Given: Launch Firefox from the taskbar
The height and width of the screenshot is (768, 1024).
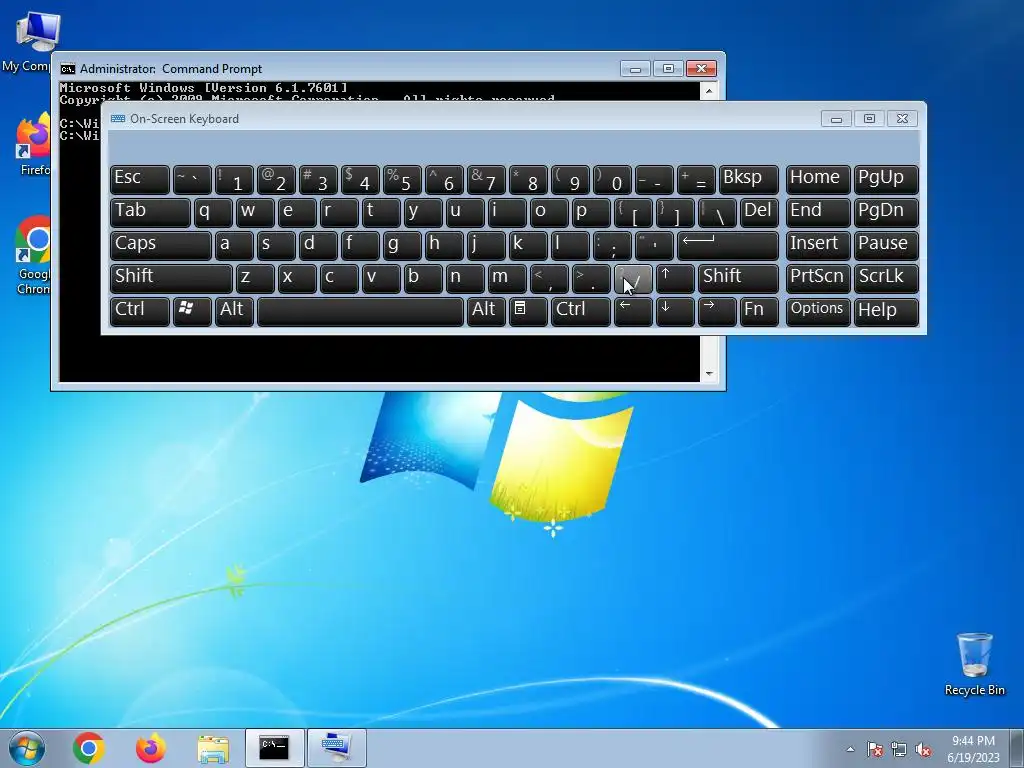Looking at the screenshot, I should point(151,748).
